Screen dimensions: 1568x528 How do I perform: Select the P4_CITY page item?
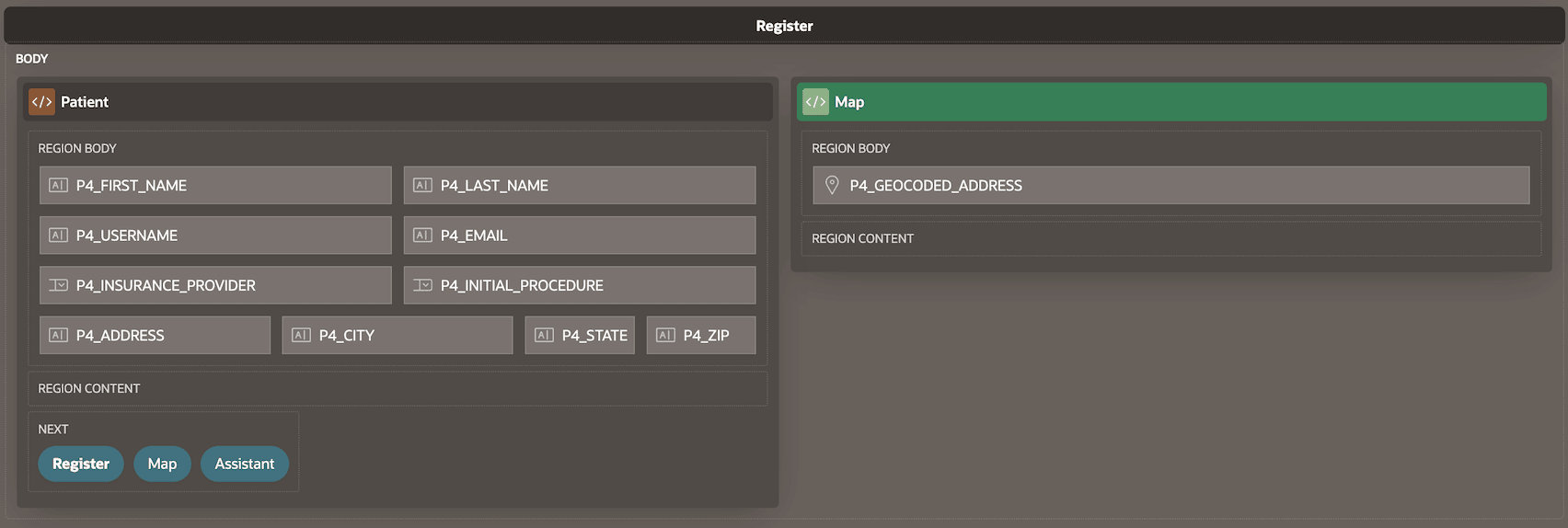[x=398, y=336]
